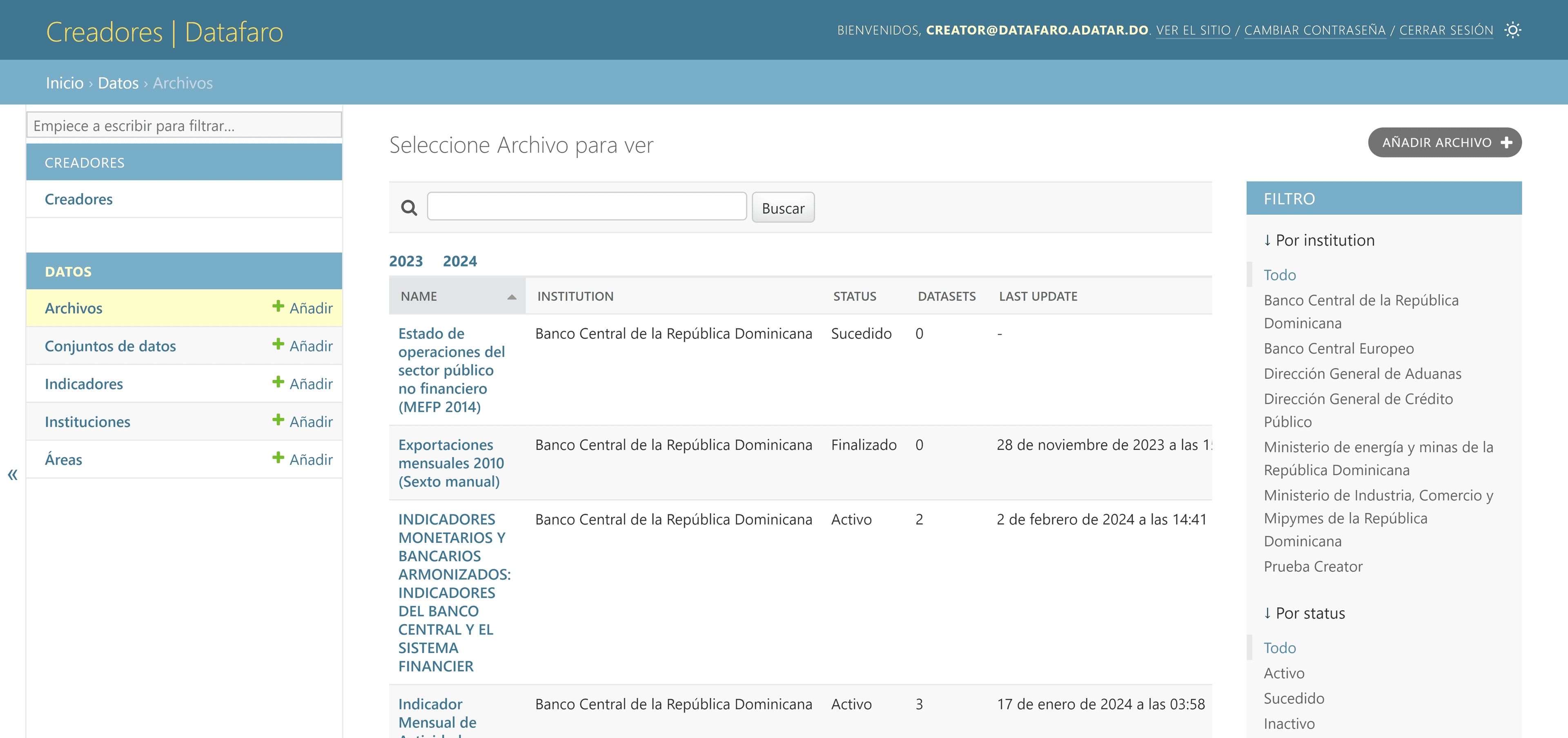Viewport: 1568px width, 738px height.
Task: Click the '2 de febrero de 2024' date cell
Action: point(1101,520)
